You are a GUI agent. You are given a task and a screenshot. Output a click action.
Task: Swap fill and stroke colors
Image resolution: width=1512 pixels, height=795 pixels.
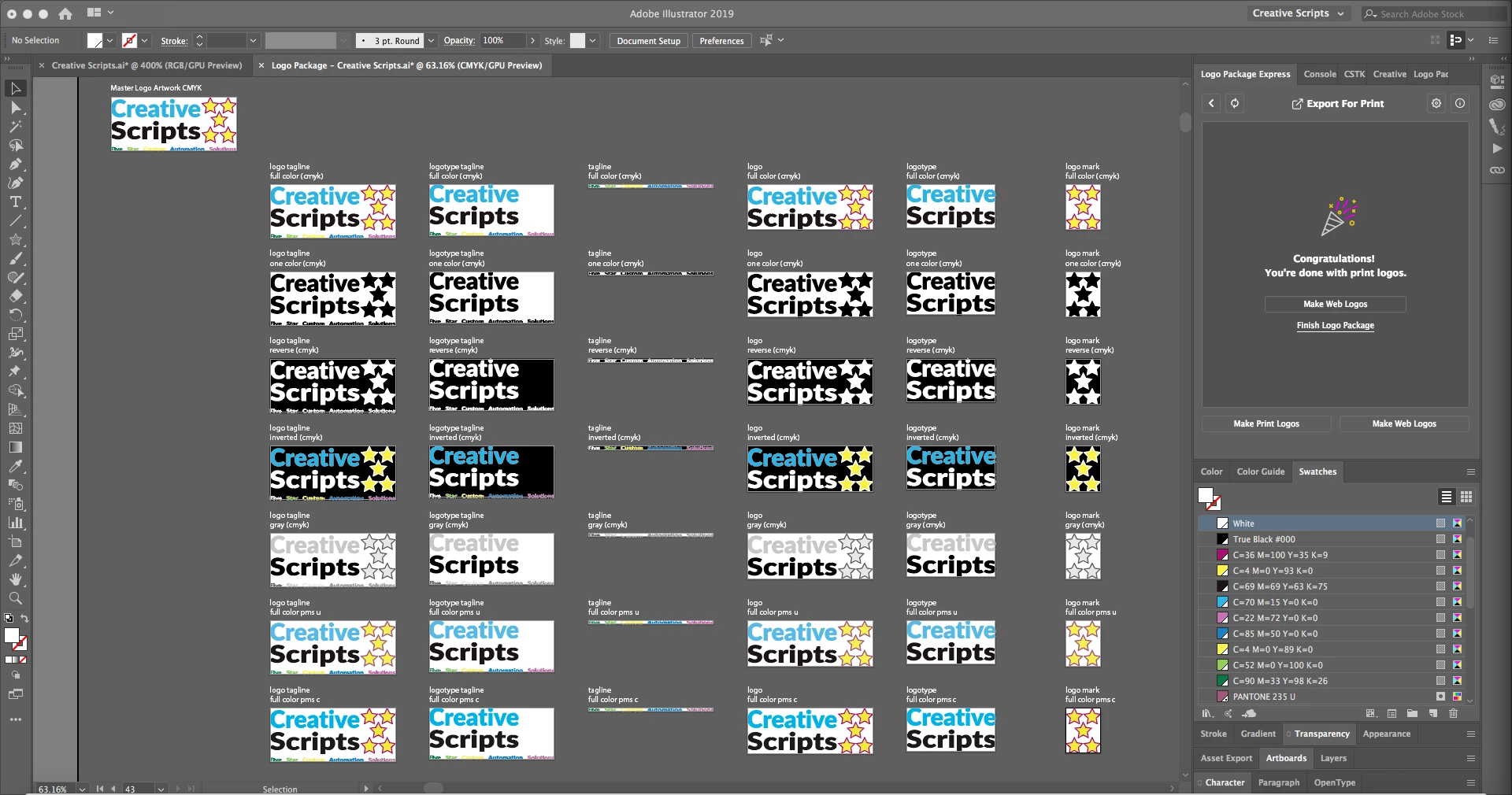(x=24, y=618)
